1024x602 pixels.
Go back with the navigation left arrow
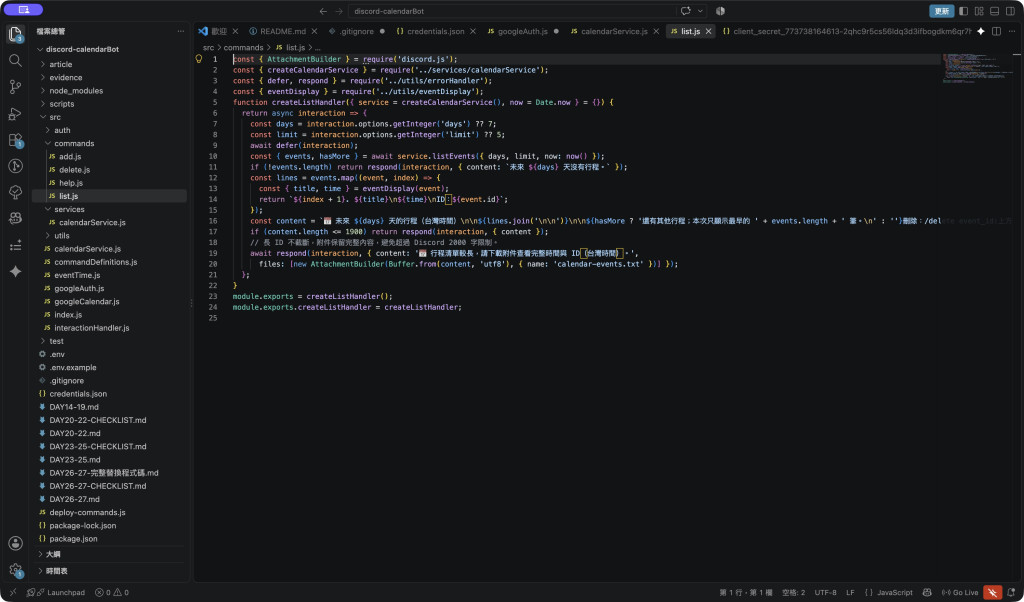(323, 11)
